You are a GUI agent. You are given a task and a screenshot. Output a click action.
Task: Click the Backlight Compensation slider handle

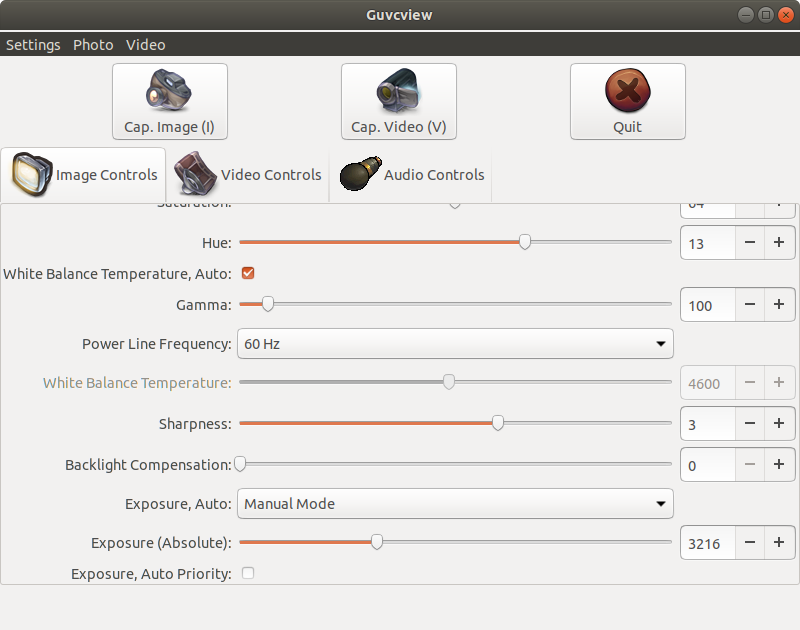[240, 464]
